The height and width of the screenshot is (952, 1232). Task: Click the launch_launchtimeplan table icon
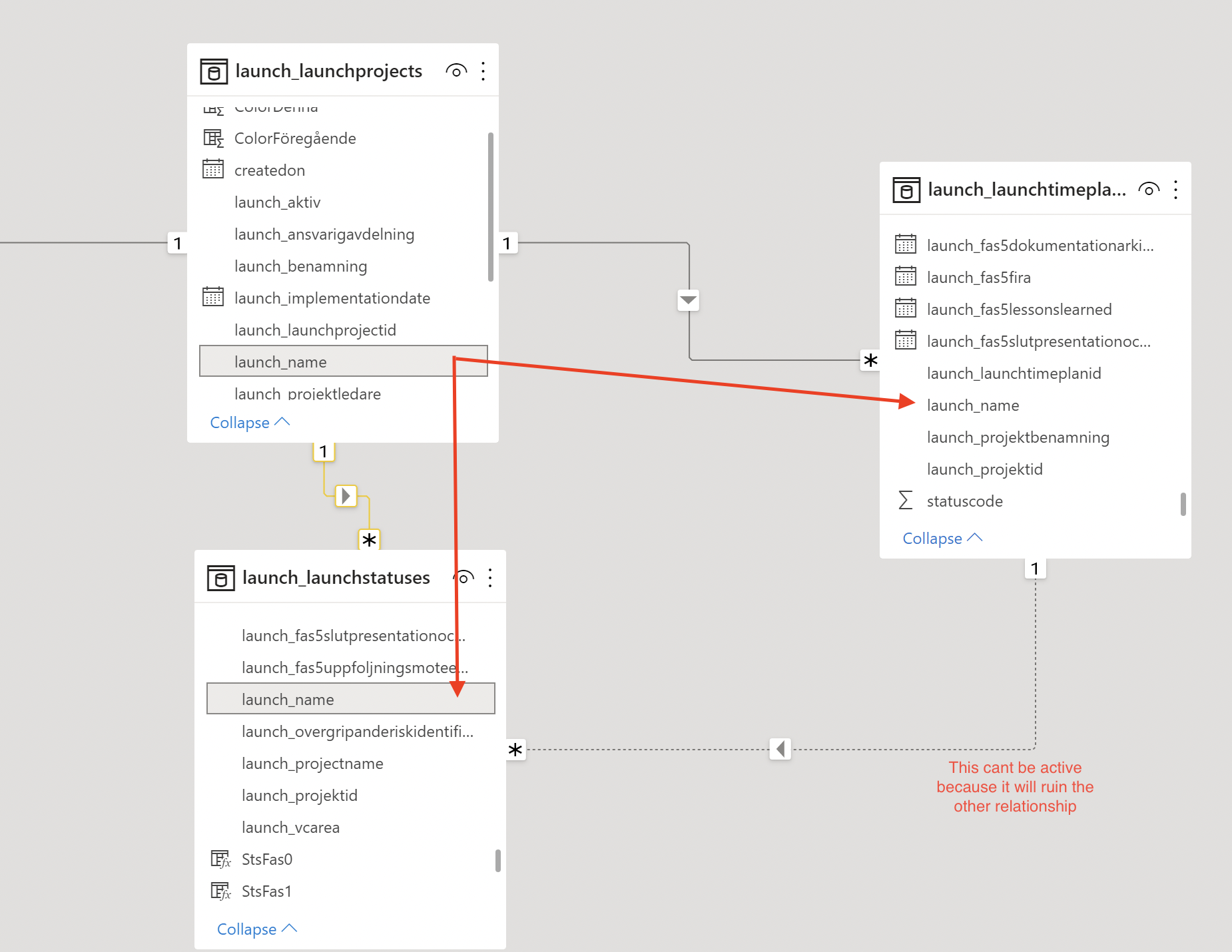point(906,190)
